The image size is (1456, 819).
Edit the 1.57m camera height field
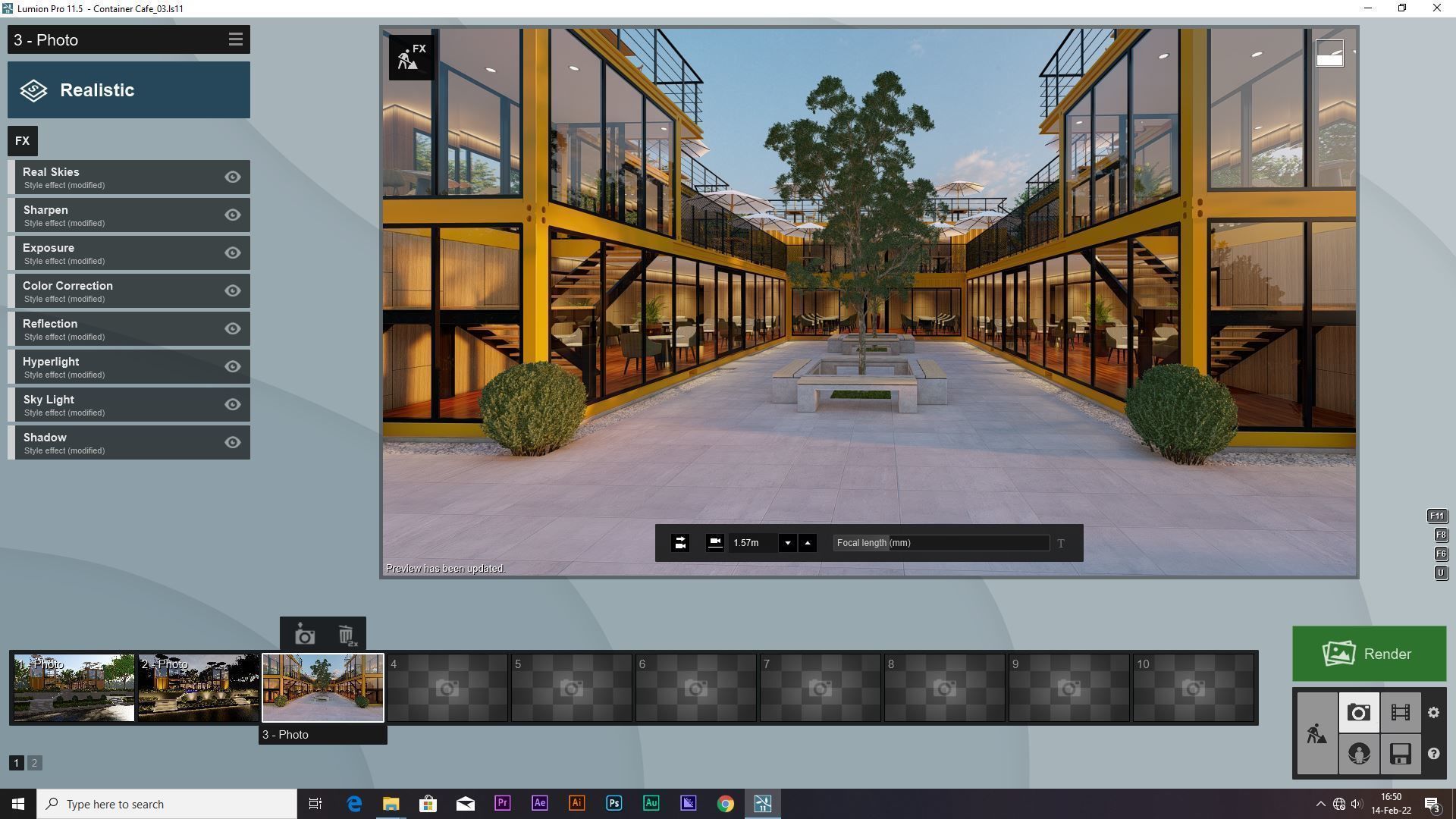click(753, 543)
